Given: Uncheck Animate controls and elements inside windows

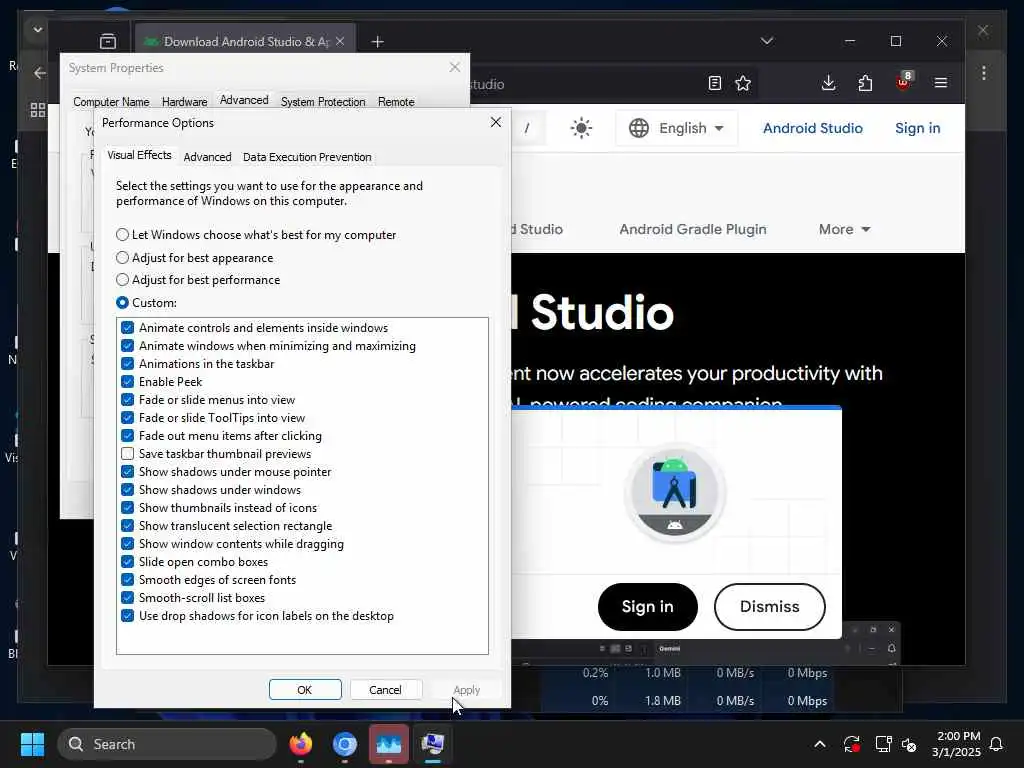Looking at the screenshot, I should coord(127,328).
